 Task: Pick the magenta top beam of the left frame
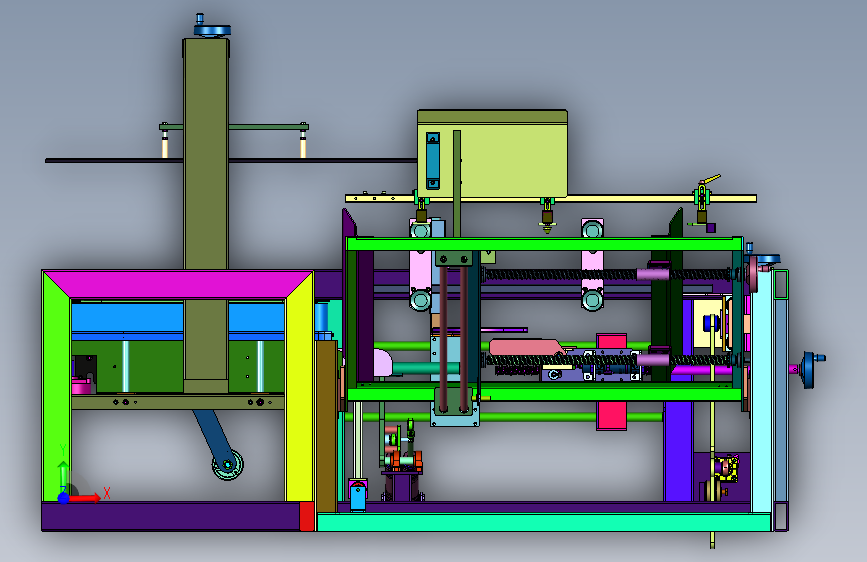178,284
